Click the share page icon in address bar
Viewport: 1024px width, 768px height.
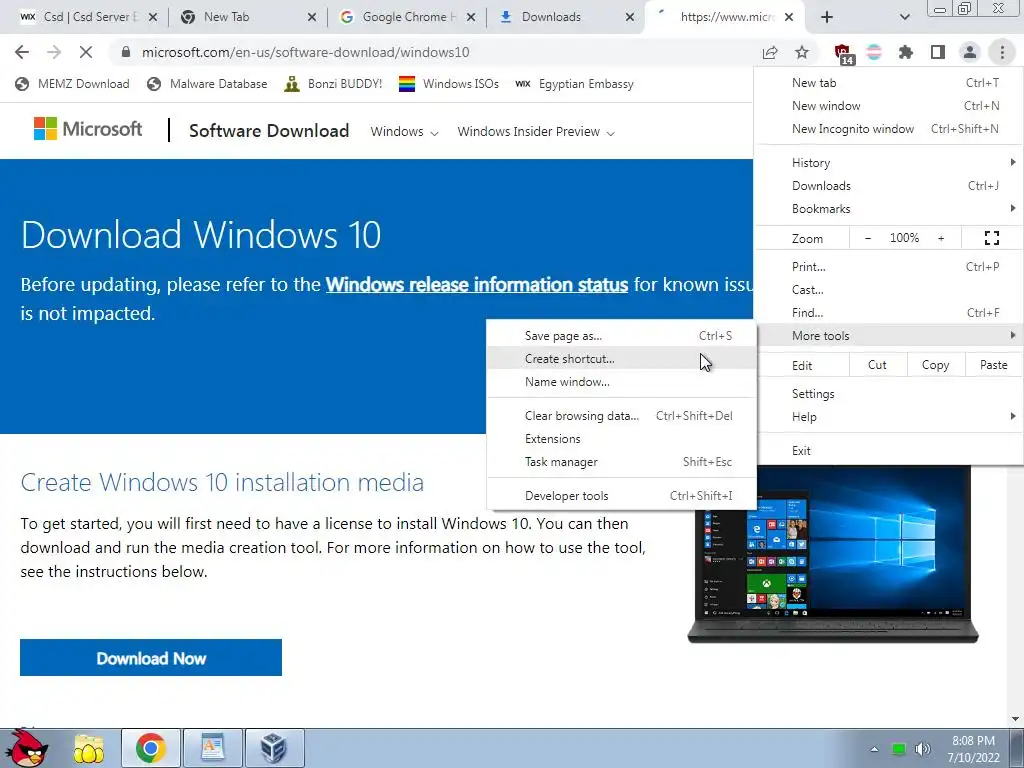pyautogui.click(x=770, y=52)
